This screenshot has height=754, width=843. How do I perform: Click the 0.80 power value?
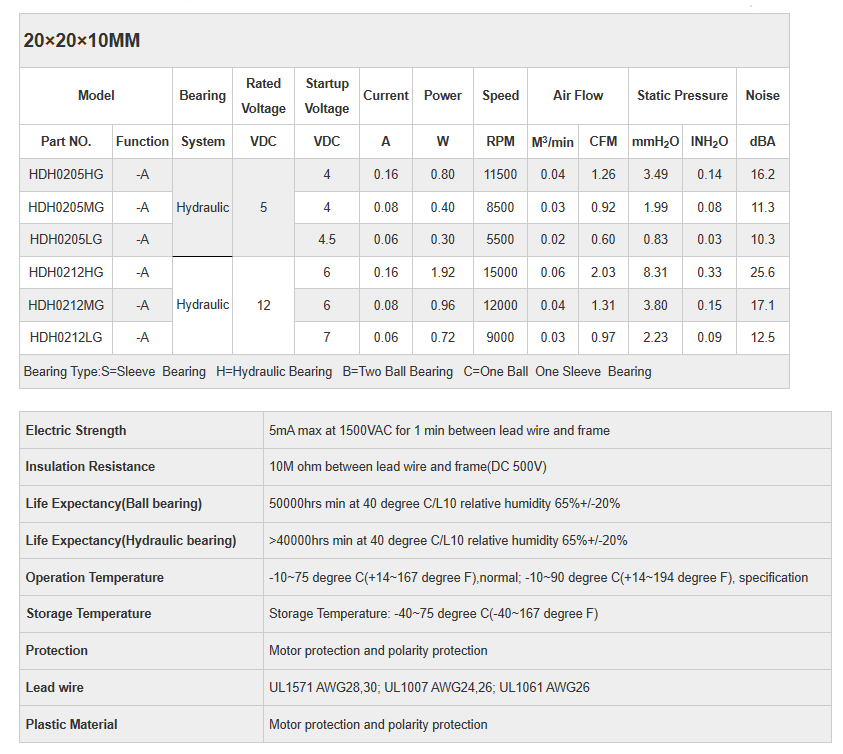443,175
